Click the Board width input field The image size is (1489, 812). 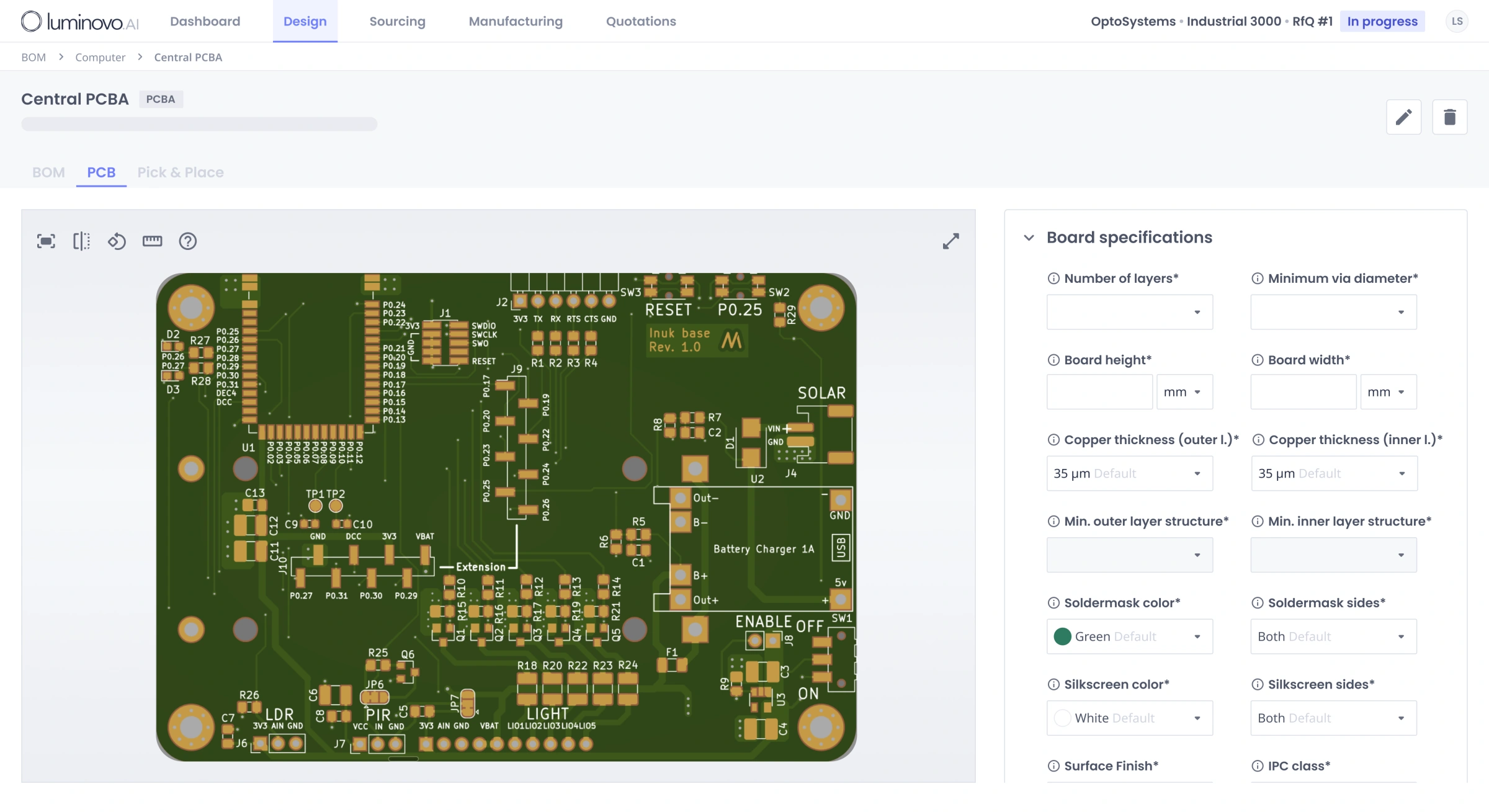pos(1303,392)
